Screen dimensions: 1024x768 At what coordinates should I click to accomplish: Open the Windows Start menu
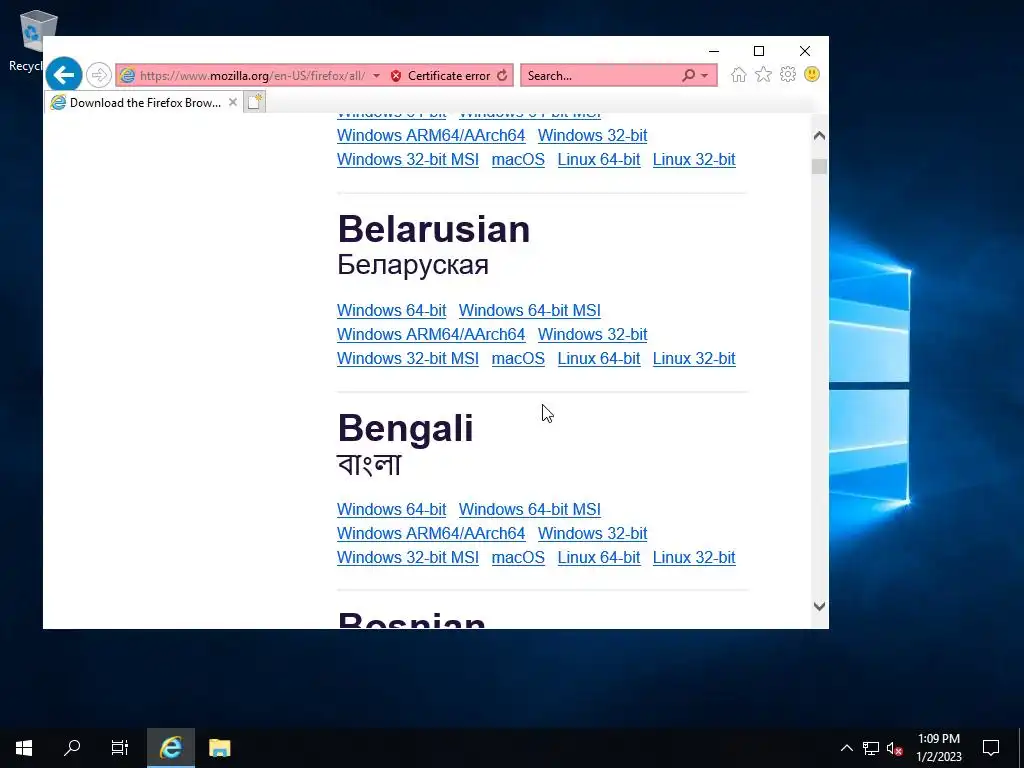coord(24,748)
